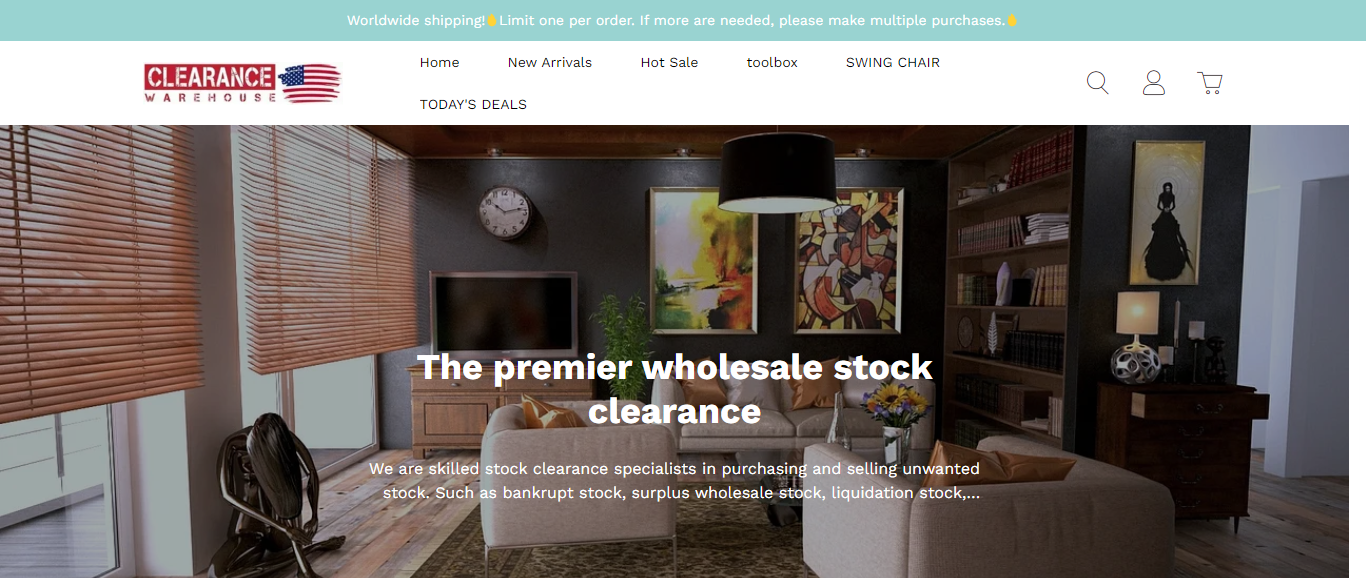Click the Clearance Warehouse logo
This screenshot has height=578, width=1366.
(x=243, y=83)
